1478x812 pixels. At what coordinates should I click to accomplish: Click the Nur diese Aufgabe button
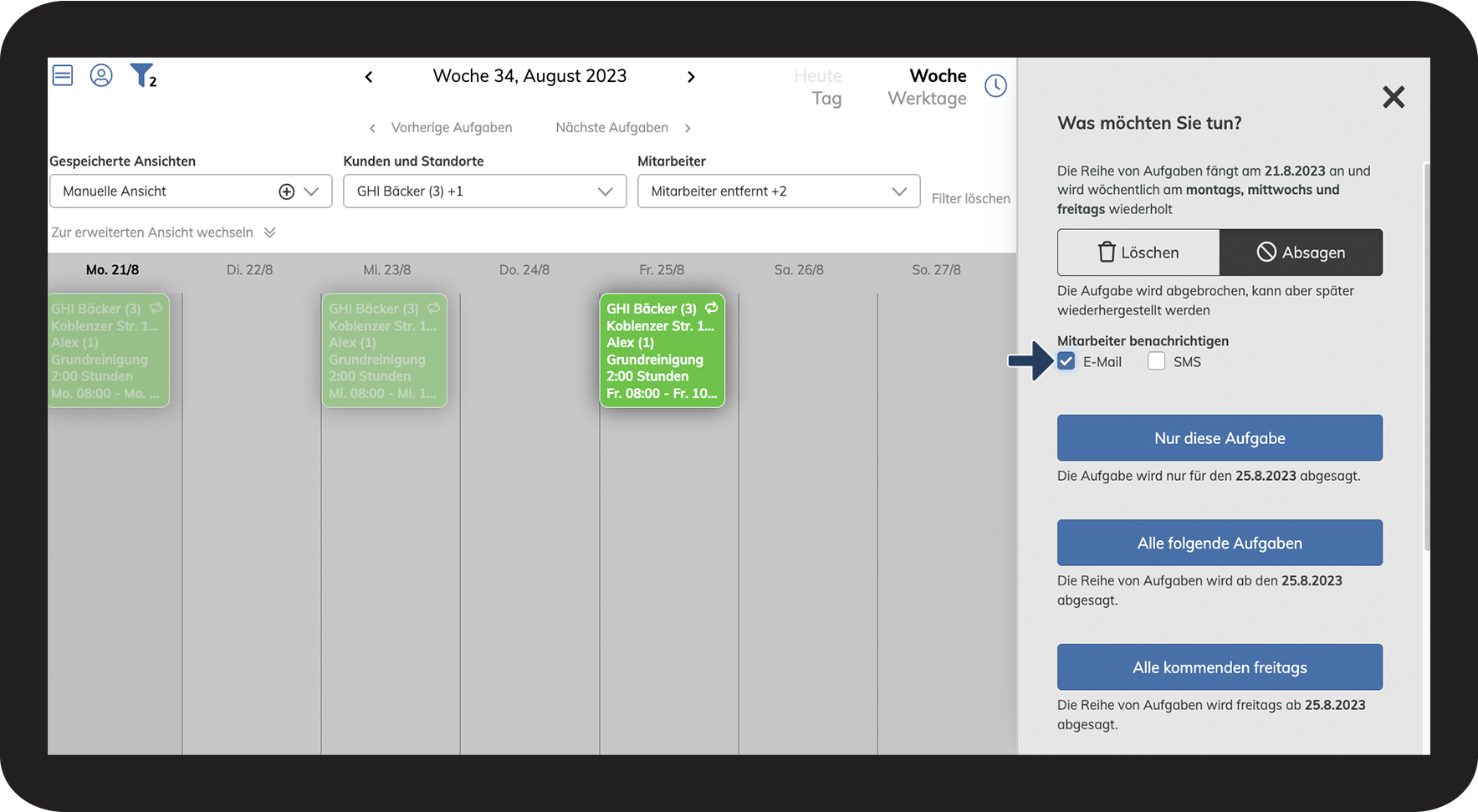pos(1220,438)
